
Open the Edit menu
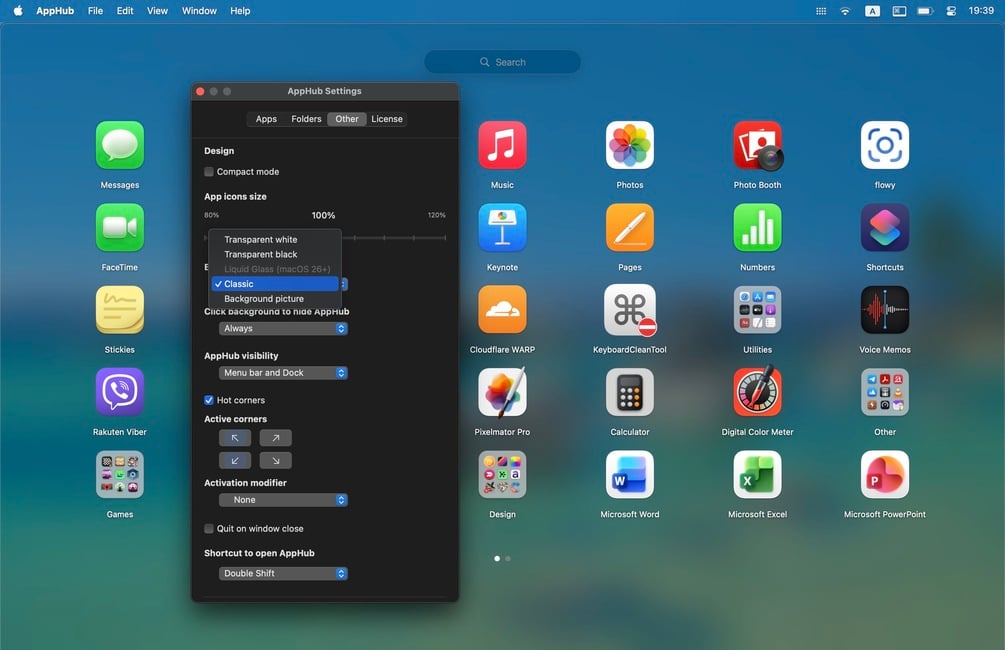(x=125, y=11)
